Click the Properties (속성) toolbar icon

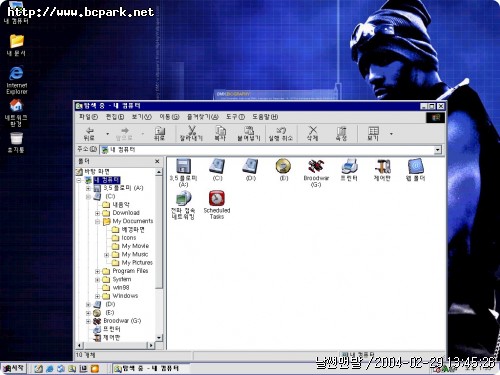pyautogui.click(x=341, y=130)
